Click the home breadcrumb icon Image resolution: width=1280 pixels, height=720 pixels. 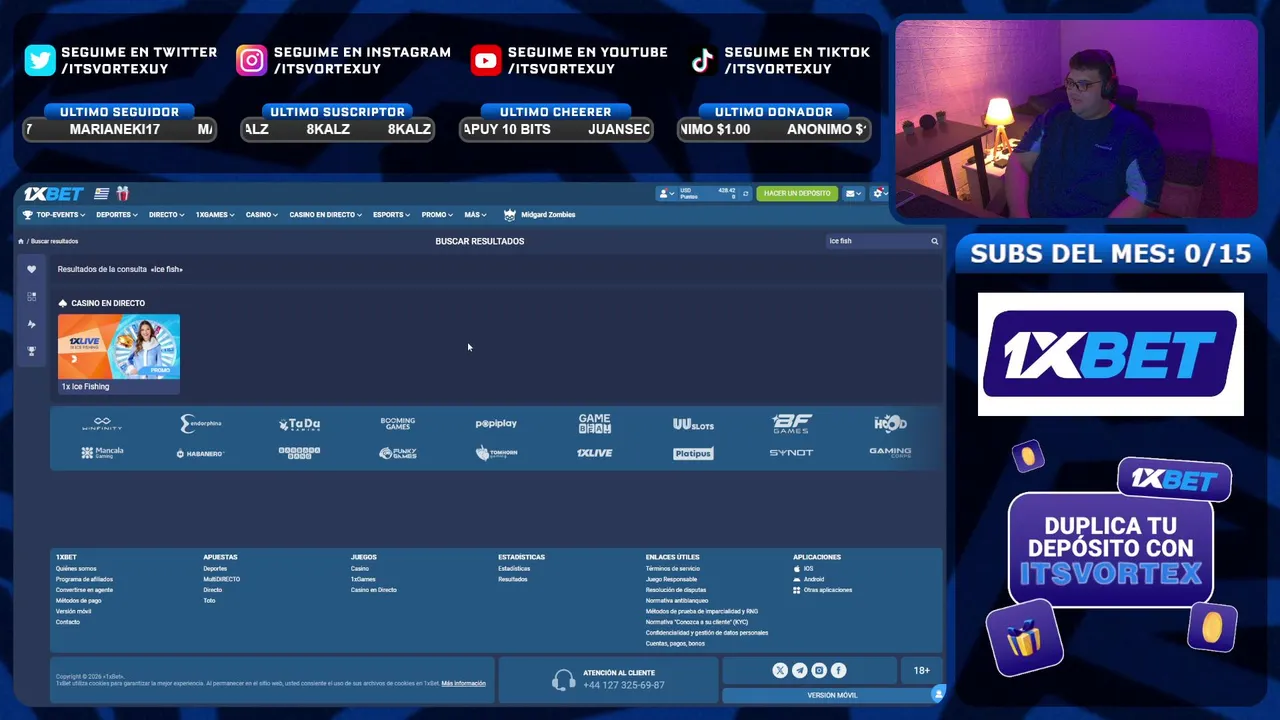20,241
